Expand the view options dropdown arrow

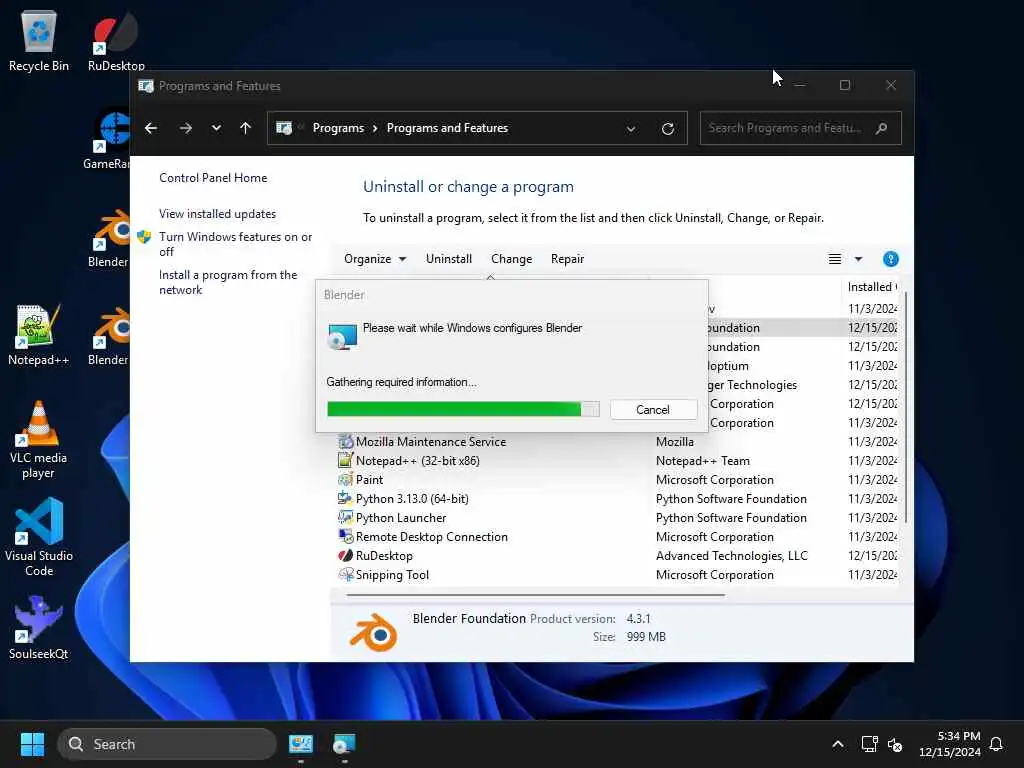tap(858, 259)
